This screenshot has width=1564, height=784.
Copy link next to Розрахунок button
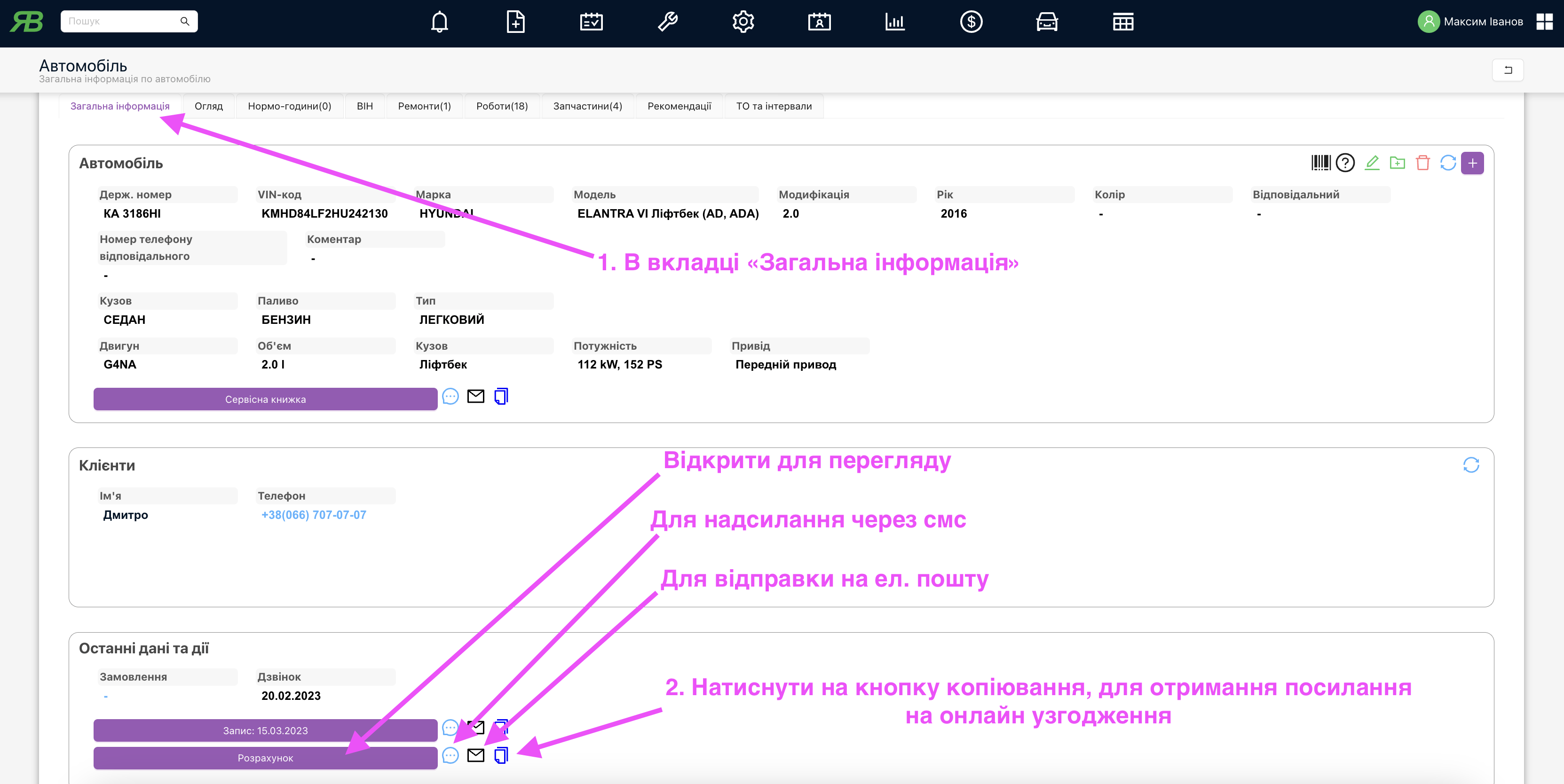click(501, 755)
